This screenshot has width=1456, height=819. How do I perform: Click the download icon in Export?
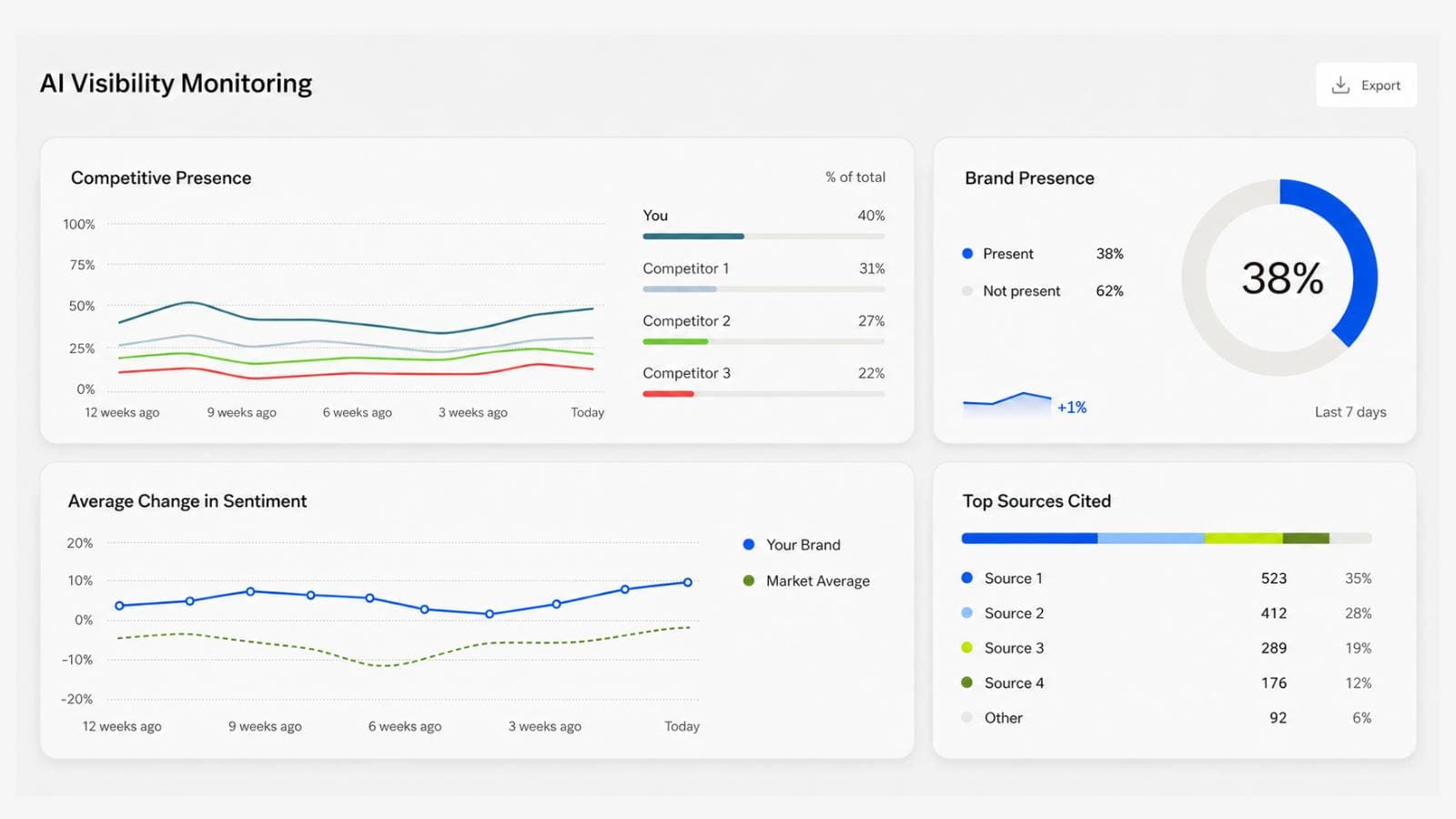click(1340, 85)
